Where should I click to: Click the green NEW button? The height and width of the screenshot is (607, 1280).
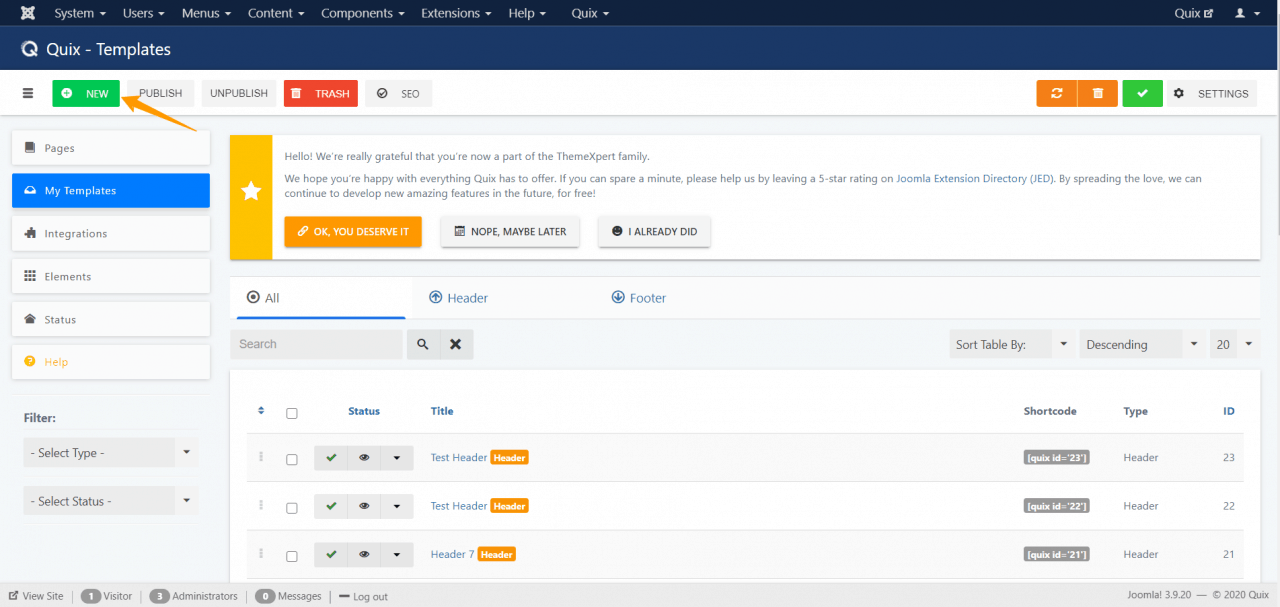pyautogui.click(x=86, y=93)
